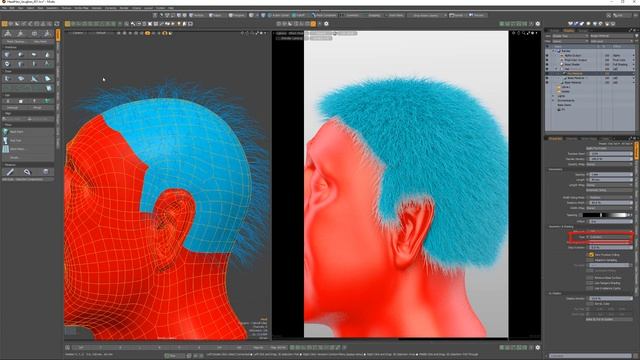This screenshot has width=640, height=360.
Task: Toggle visibility eye of Fur Material layer
Action: (x=547, y=73)
